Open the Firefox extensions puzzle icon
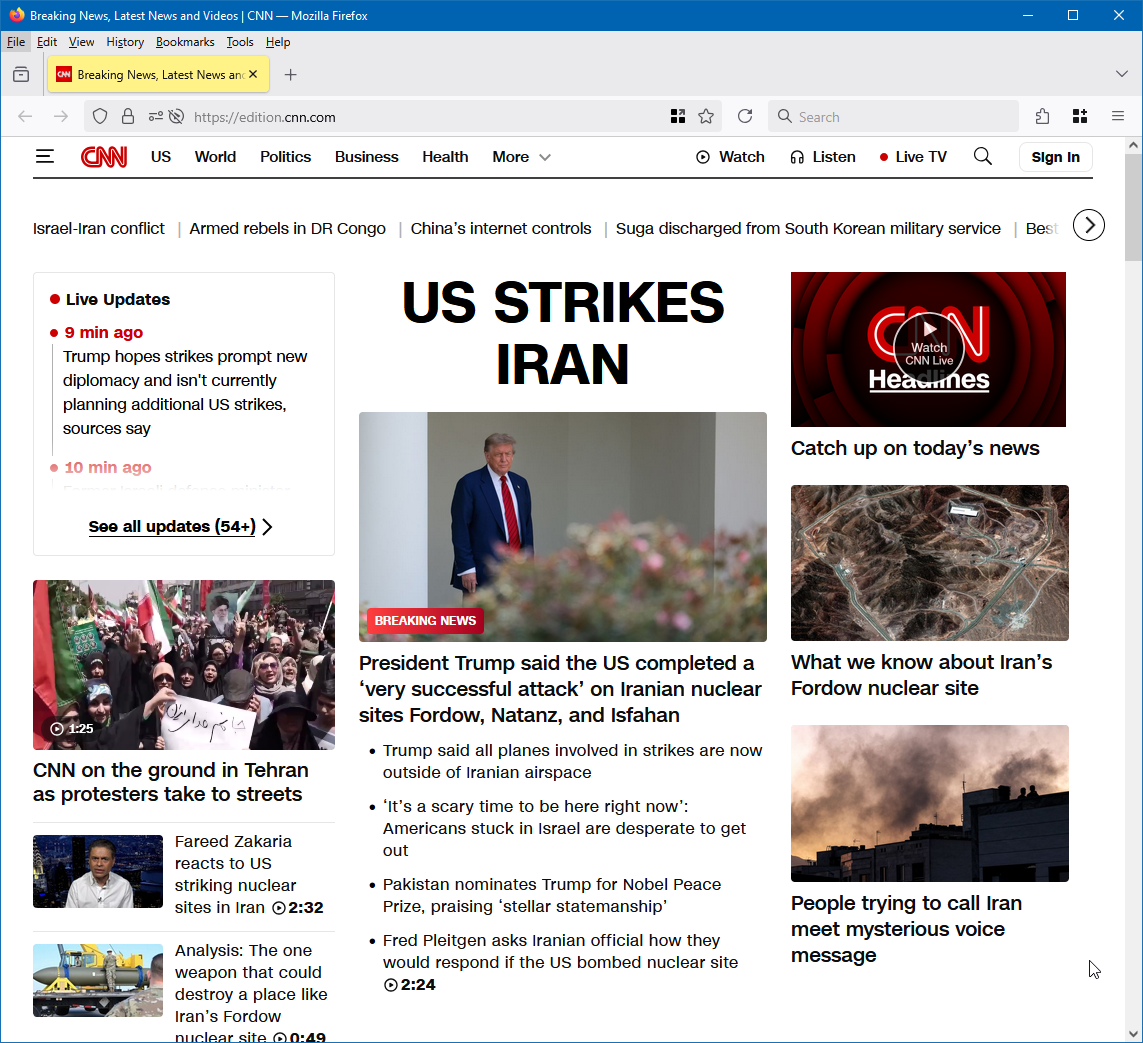The image size is (1143, 1043). pyautogui.click(x=1042, y=117)
